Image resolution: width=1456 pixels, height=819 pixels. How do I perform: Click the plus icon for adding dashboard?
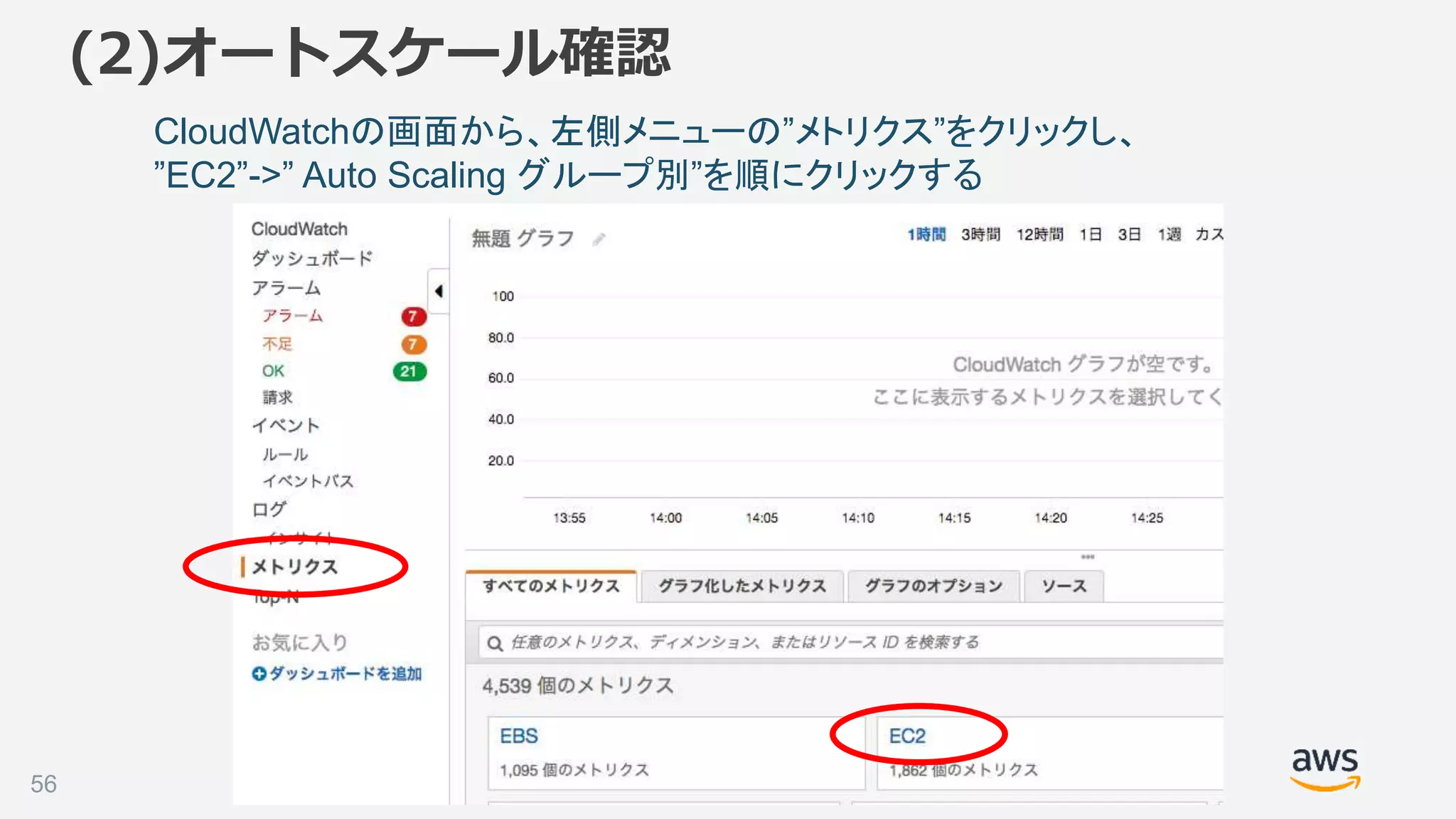(259, 673)
